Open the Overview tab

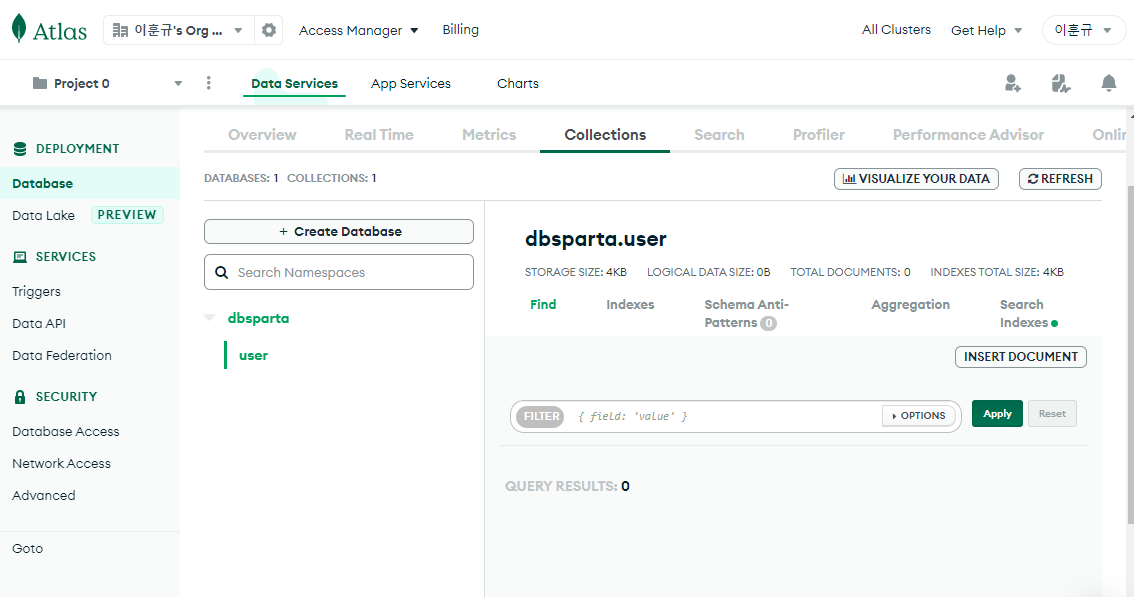(263, 135)
